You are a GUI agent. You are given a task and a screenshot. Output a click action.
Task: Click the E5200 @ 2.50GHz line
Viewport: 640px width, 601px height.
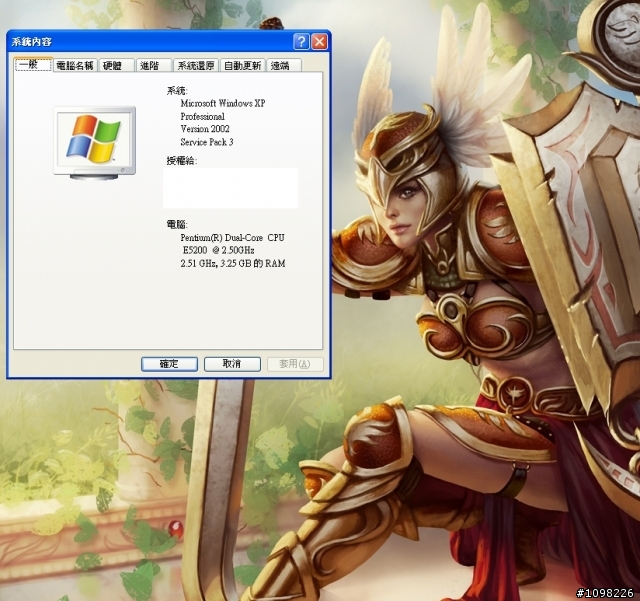(218, 250)
